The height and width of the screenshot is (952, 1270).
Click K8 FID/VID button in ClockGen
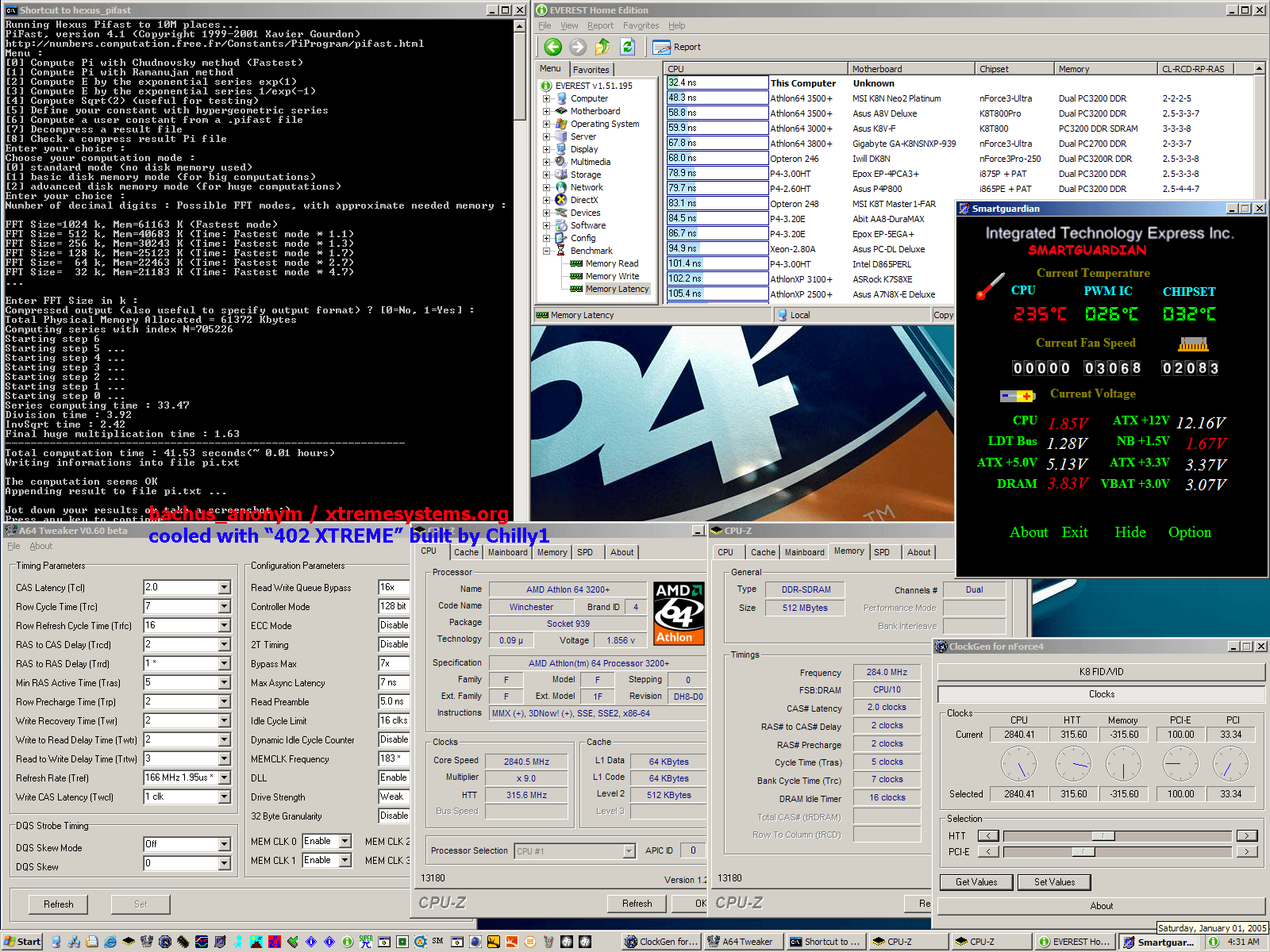(1101, 672)
